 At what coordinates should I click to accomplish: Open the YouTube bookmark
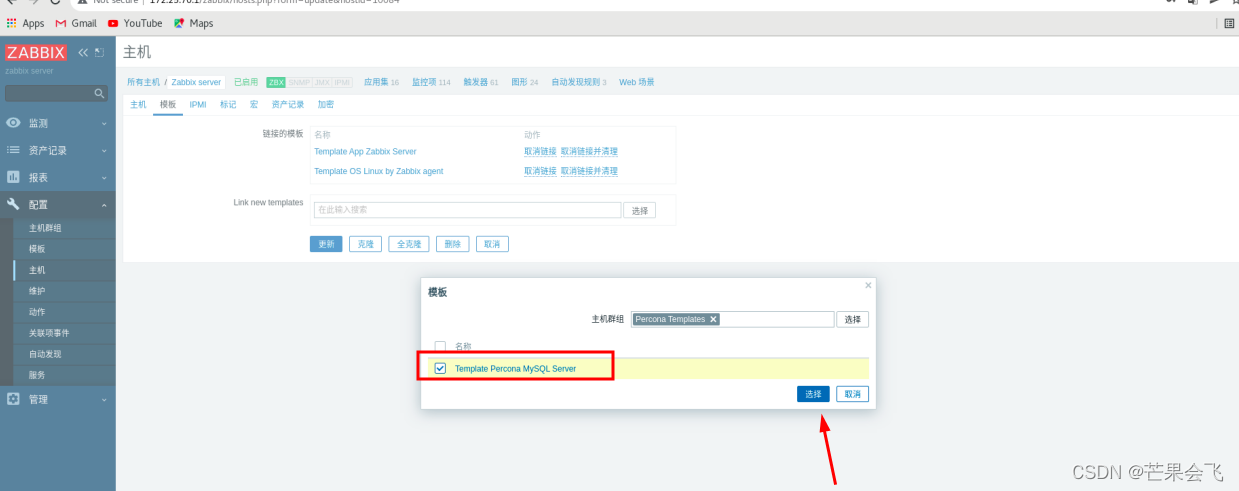[135, 23]
